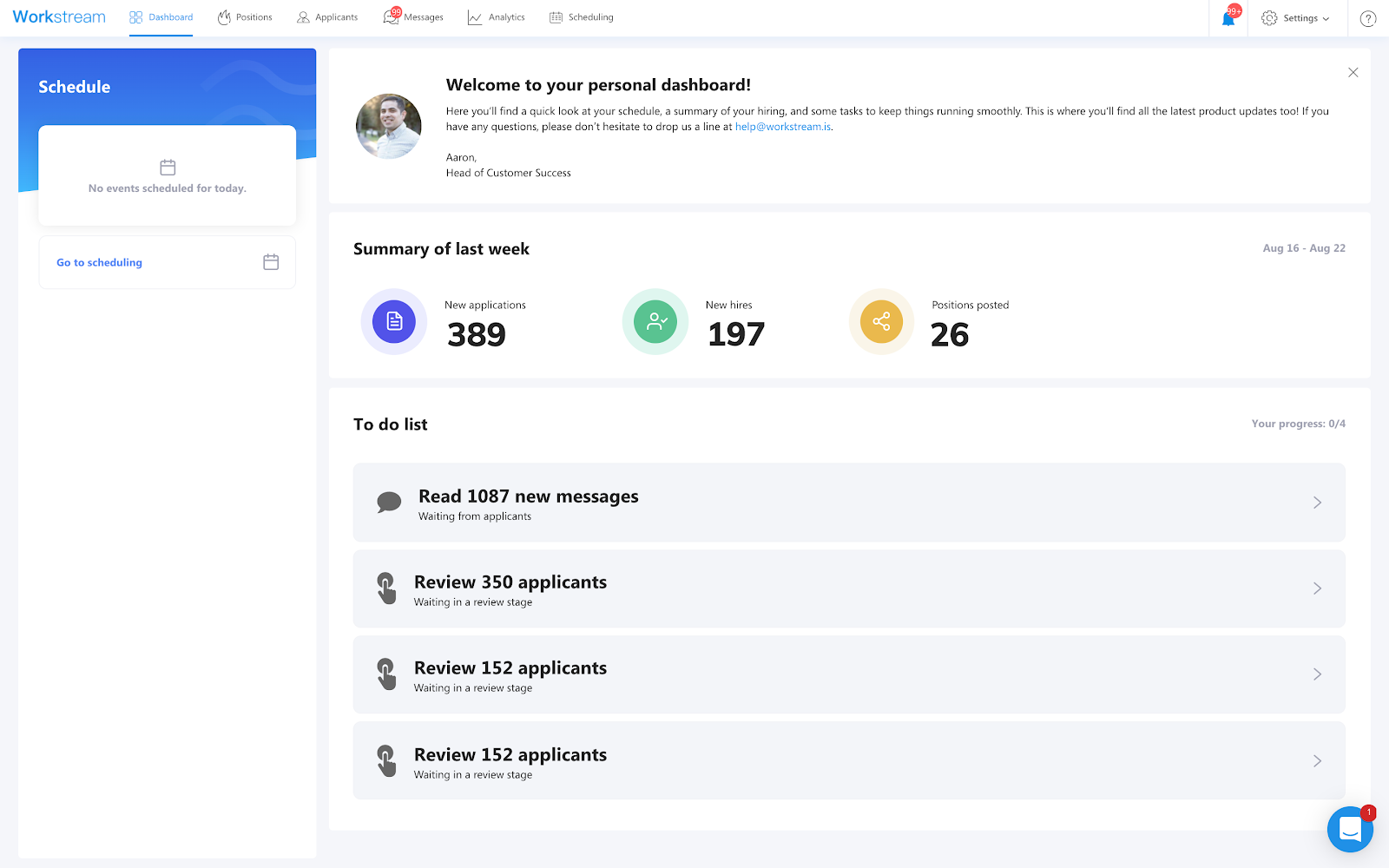Click the 197 new hires count
The width and height of the screenshot is (1389, 868).
tap(736, 334)
